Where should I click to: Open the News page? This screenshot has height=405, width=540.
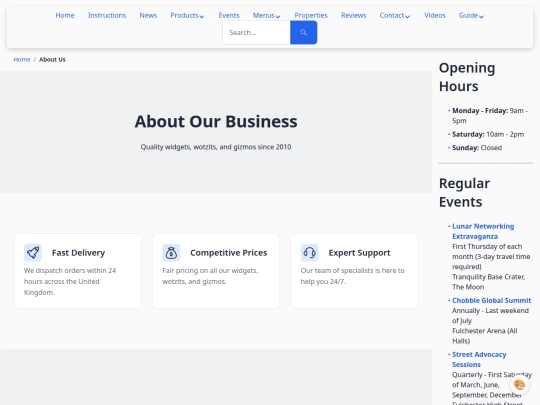coord(148,15)
